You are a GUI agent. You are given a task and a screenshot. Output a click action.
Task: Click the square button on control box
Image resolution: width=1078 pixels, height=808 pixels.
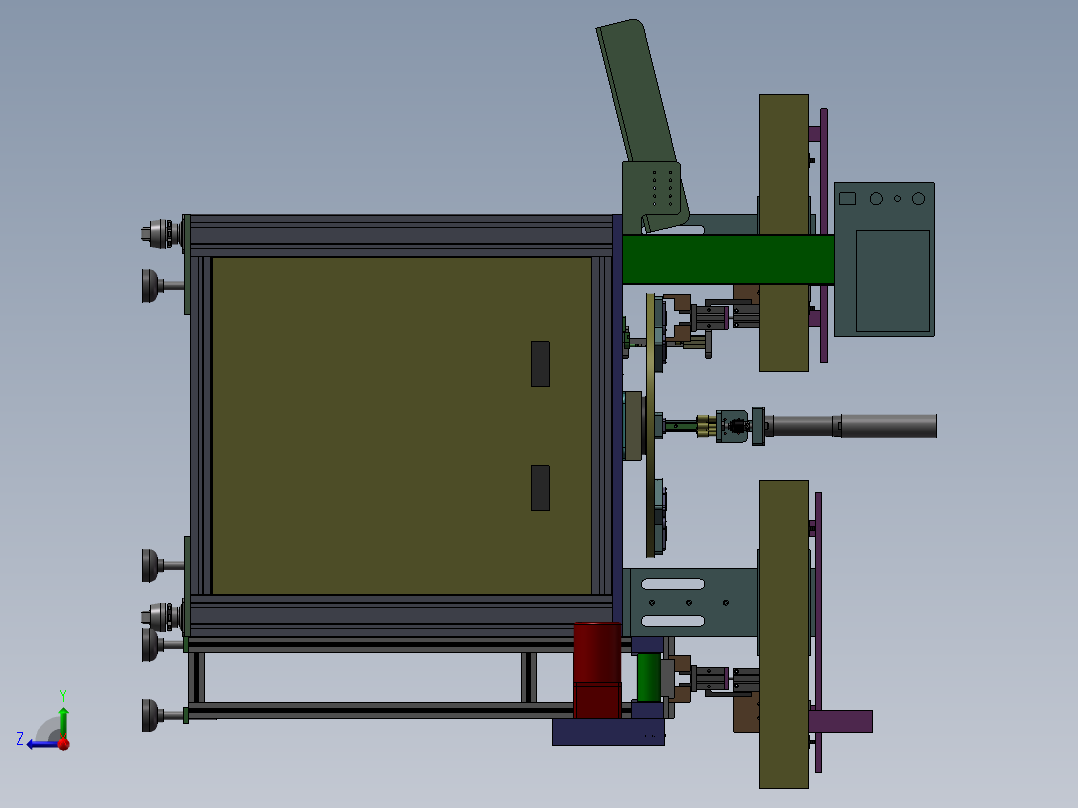848,198
